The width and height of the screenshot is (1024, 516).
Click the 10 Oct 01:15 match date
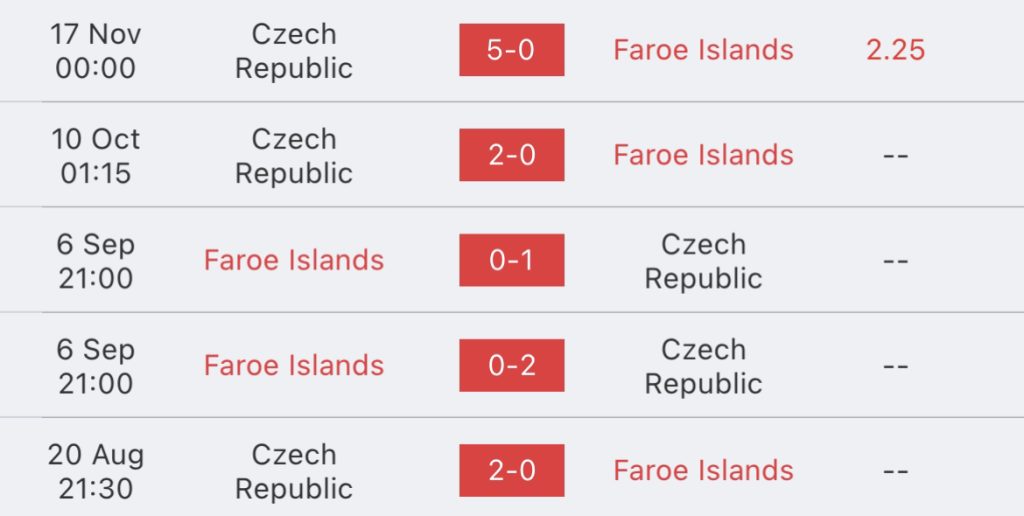click(95, 156)
